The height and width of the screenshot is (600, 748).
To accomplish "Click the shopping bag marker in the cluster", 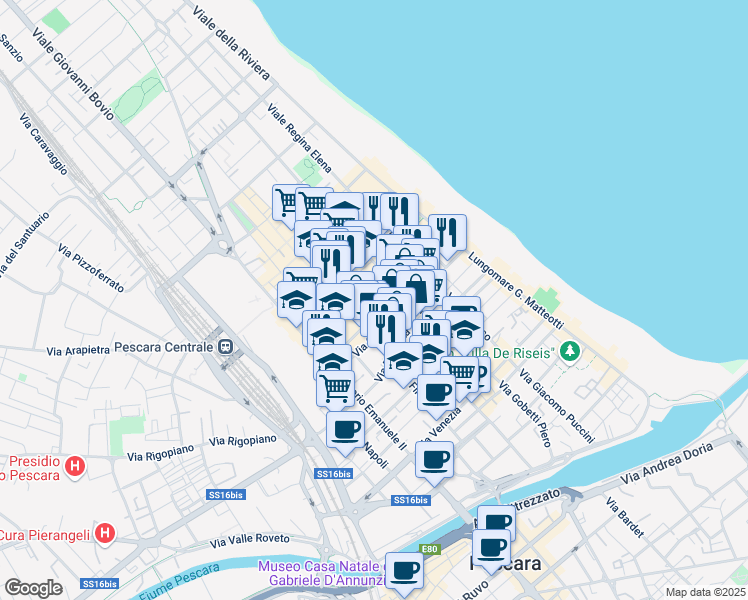I will (416, 290).
